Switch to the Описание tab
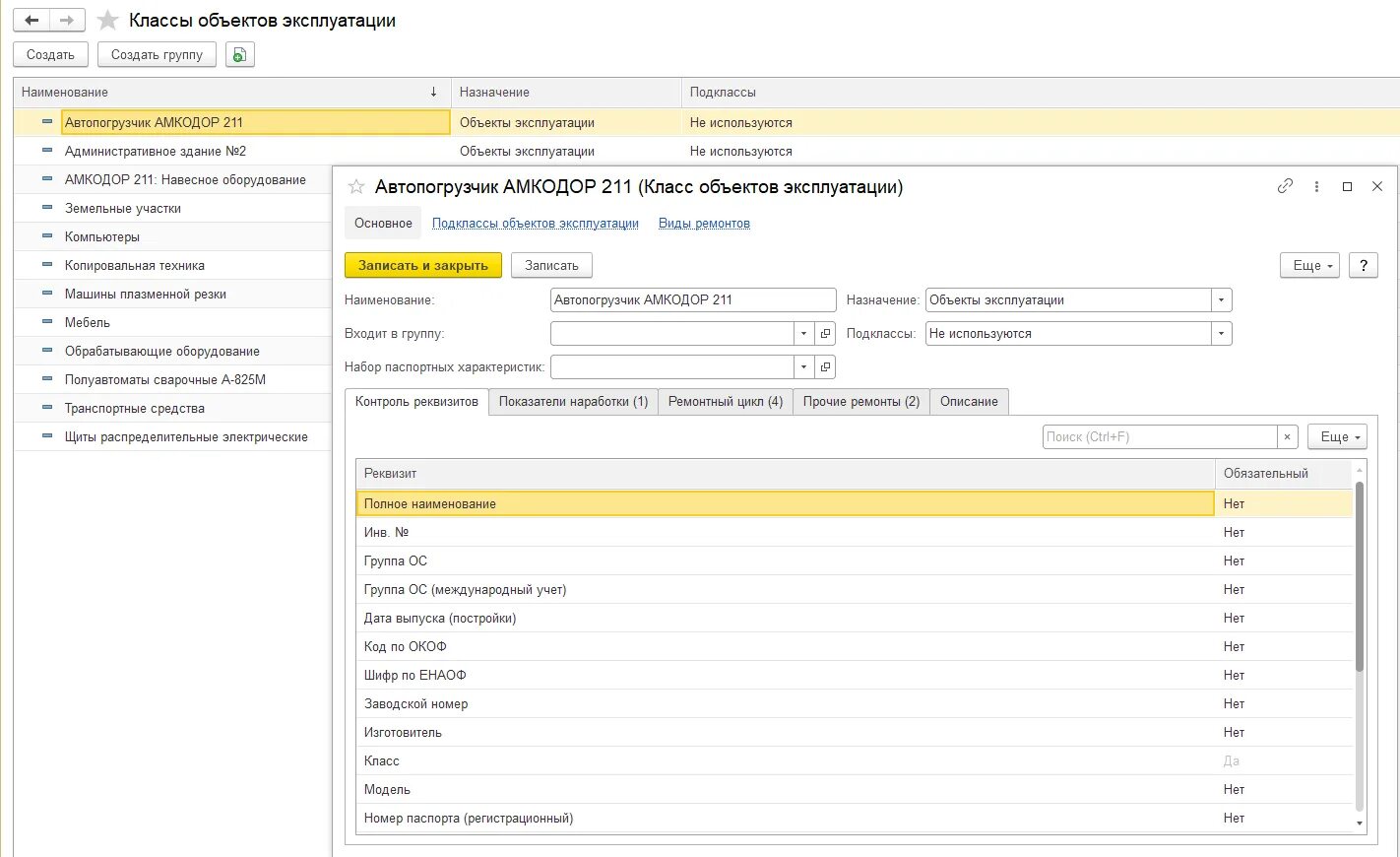 coord(969,402)
